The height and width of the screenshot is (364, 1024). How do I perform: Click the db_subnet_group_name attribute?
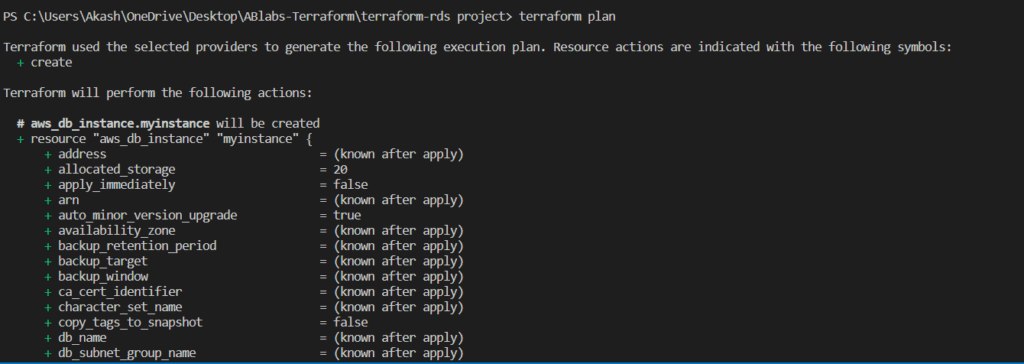point(127,354)
